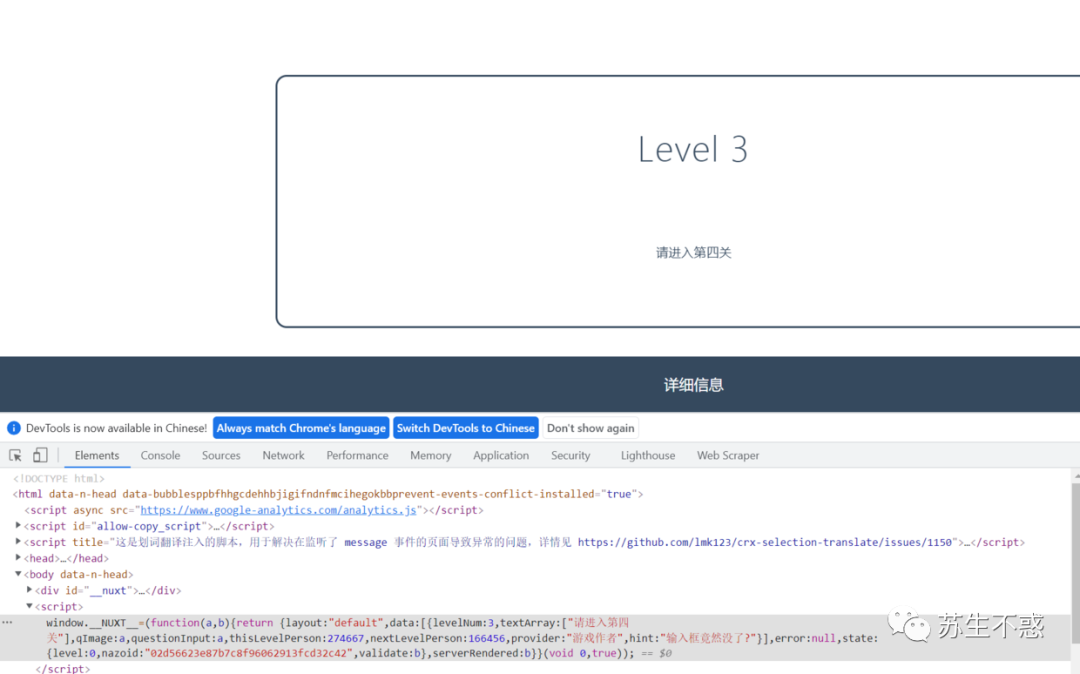The width and height of the screenshot is (1080, 674).
Task: Open the Memory tab
Action: point(430,455)
